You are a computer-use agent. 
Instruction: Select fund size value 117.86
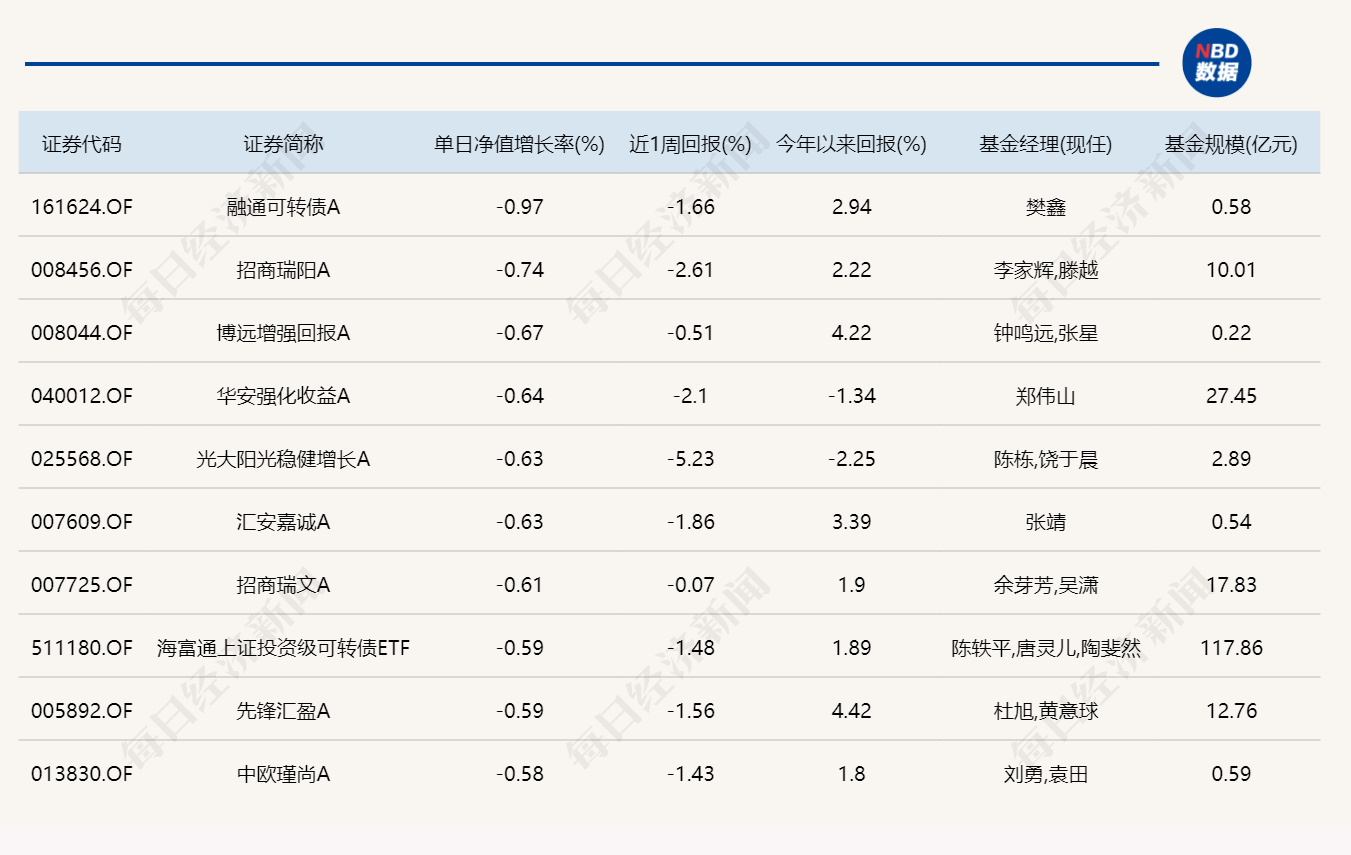click(x=1231, y=648)
